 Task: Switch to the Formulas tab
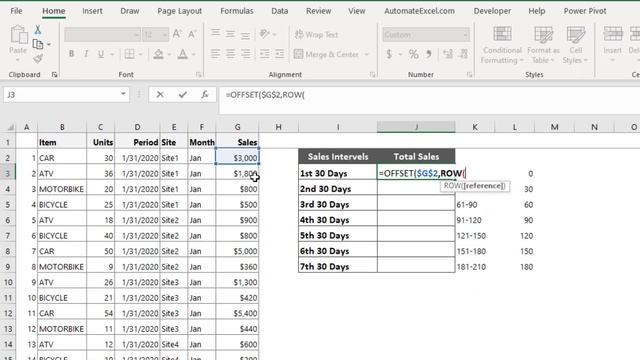237,11
